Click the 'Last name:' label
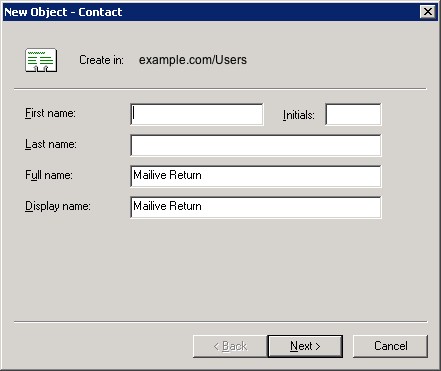Viewport: 441px width, 371px height. [x=51, y=144]
